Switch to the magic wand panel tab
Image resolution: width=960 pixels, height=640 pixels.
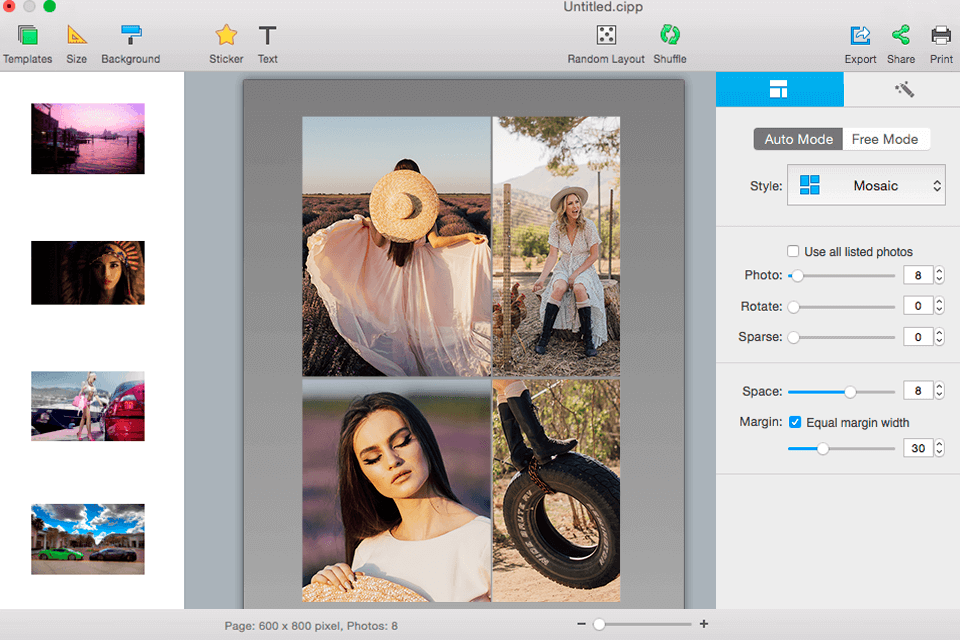pyautogui.click(x=903, y=89)
